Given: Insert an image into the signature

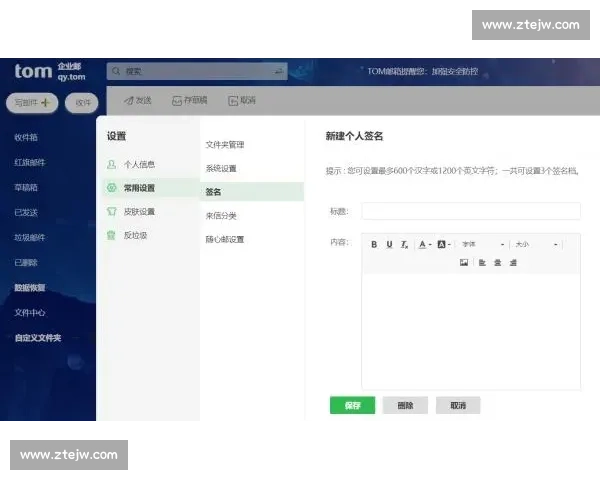Looking at the screenshot, I should pyautogui.click(x=464, y=263).
